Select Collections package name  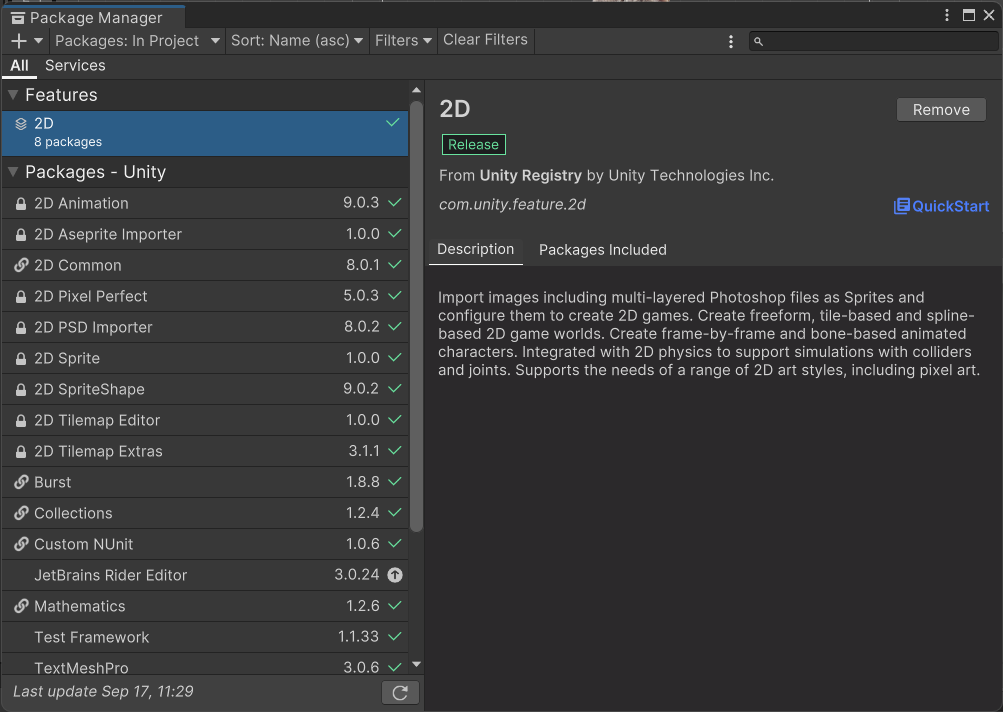tap(73, 514)
